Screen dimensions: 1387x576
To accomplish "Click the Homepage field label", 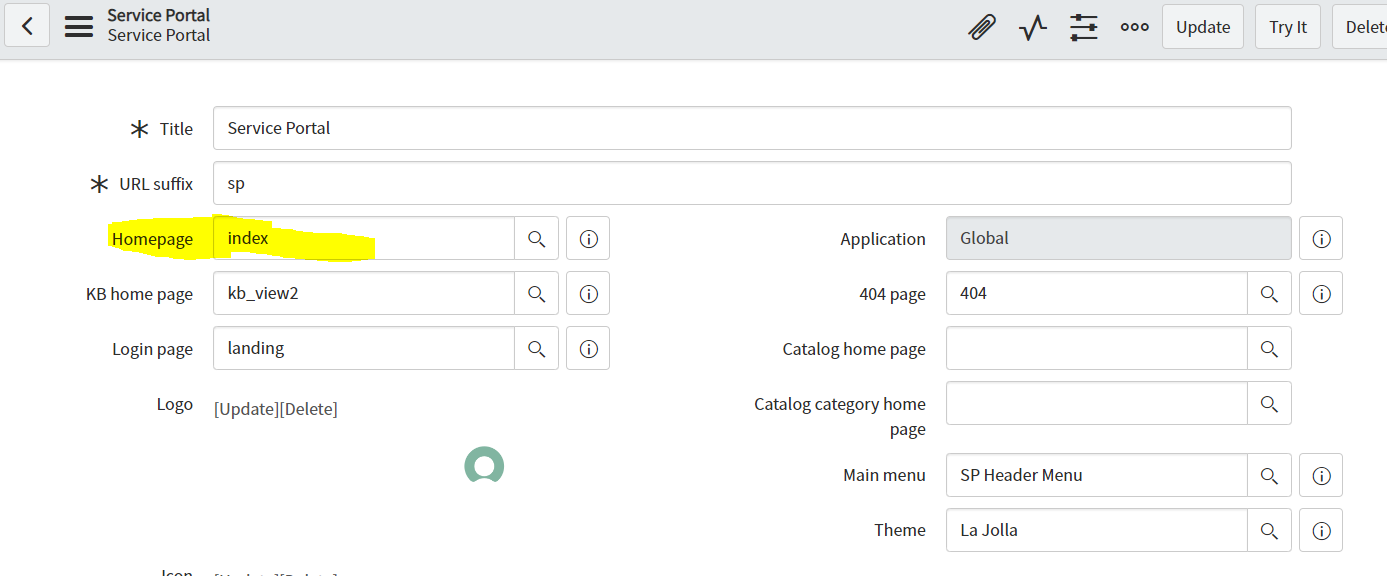I will point(152,239).
